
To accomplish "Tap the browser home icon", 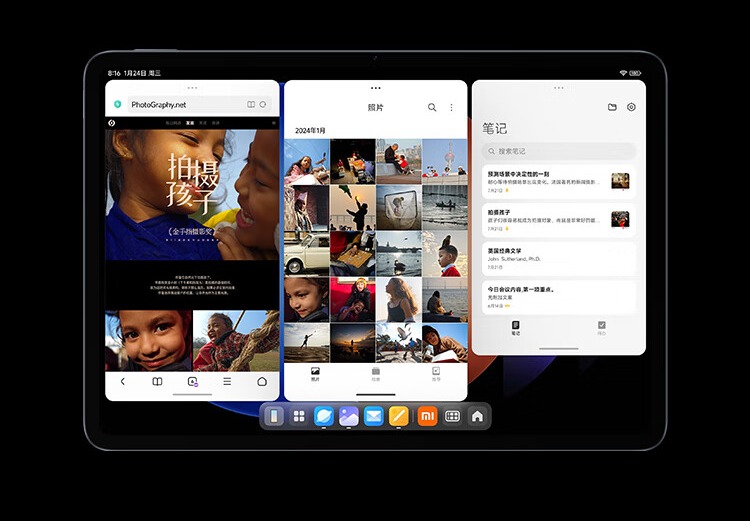I will [x=262, y=381].
